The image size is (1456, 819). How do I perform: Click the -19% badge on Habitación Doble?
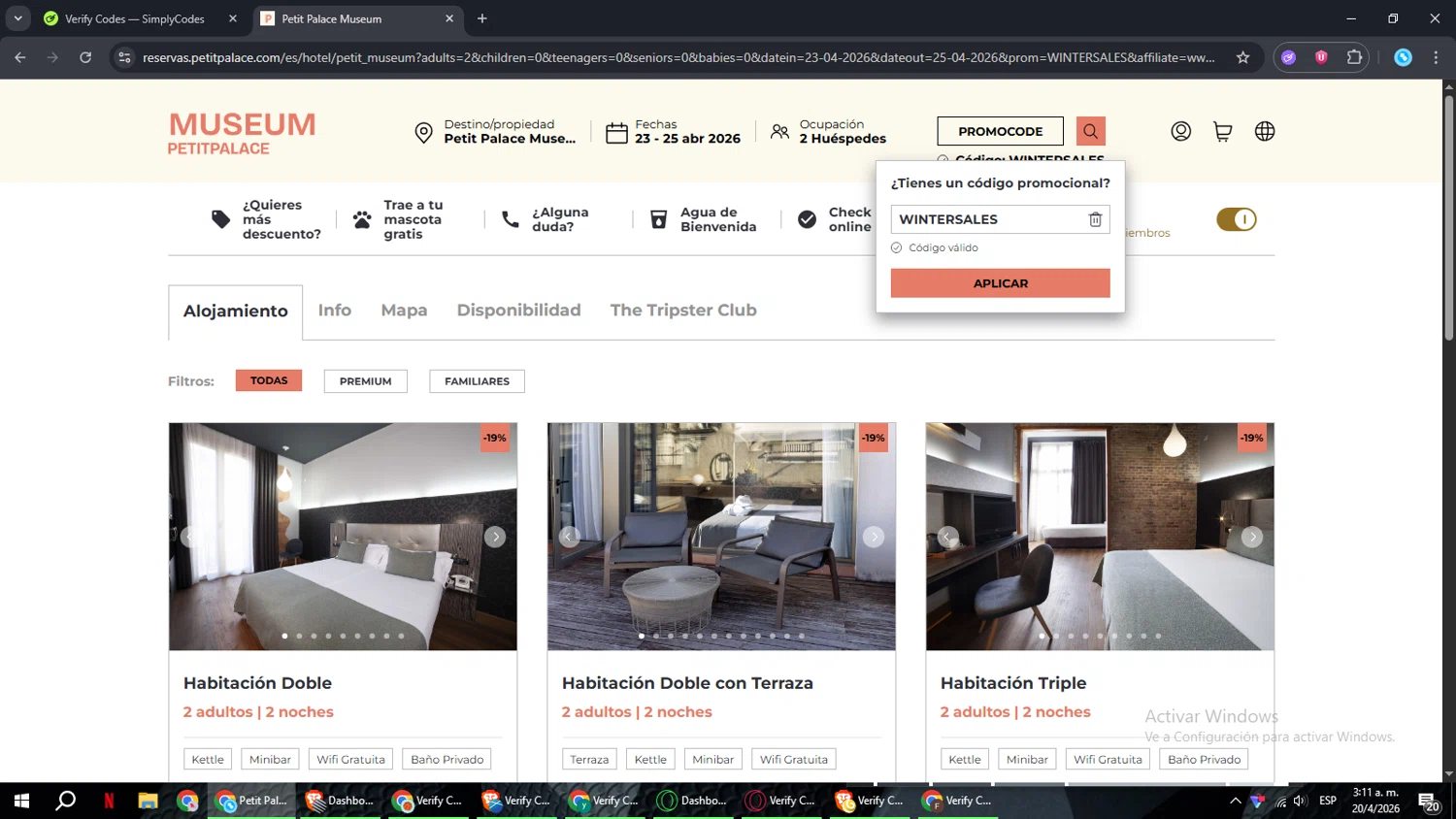coord(495,438)
